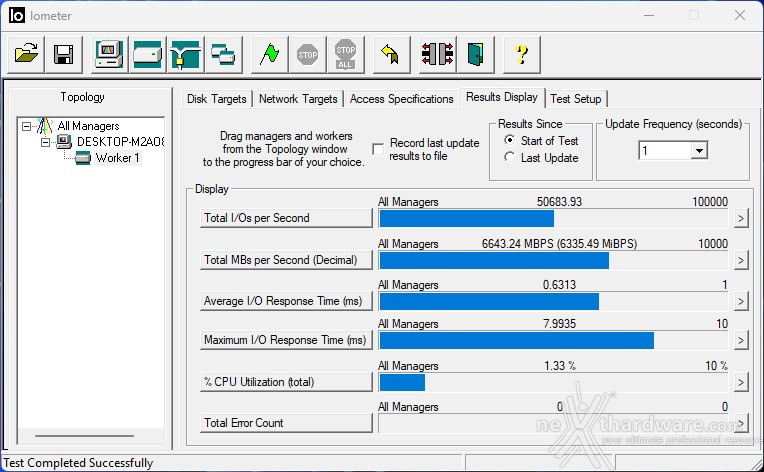Click the Total I/Os per Second button

286,218
